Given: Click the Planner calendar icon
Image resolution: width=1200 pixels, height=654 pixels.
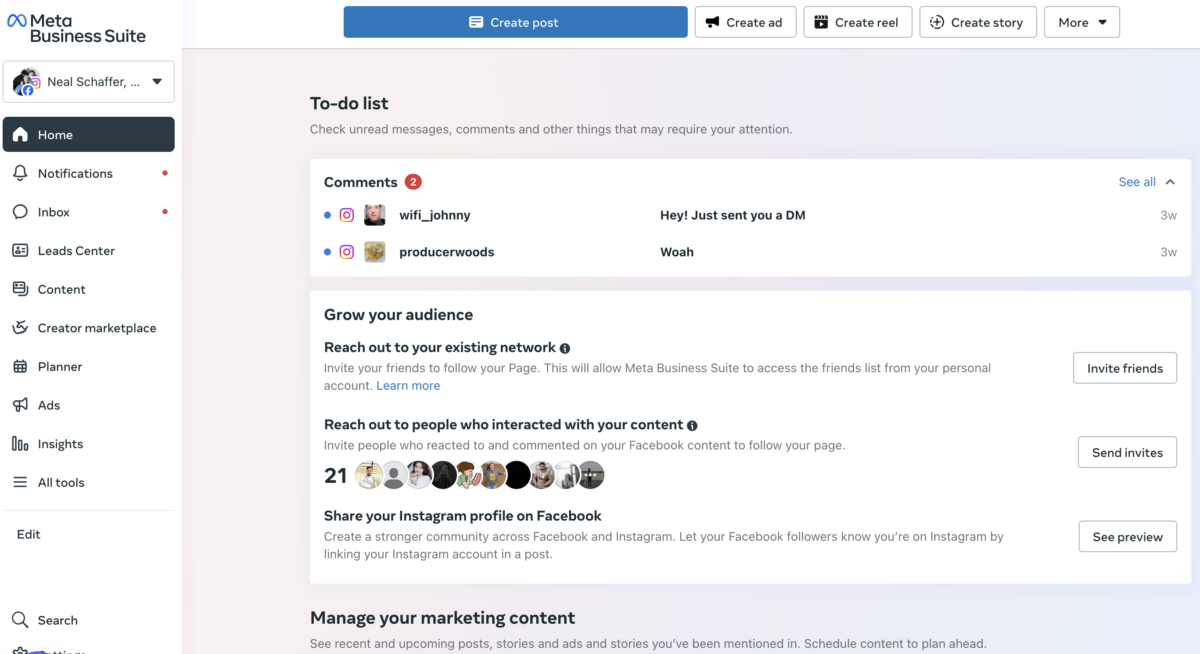Looking at the screenshot, I should 20,367.
